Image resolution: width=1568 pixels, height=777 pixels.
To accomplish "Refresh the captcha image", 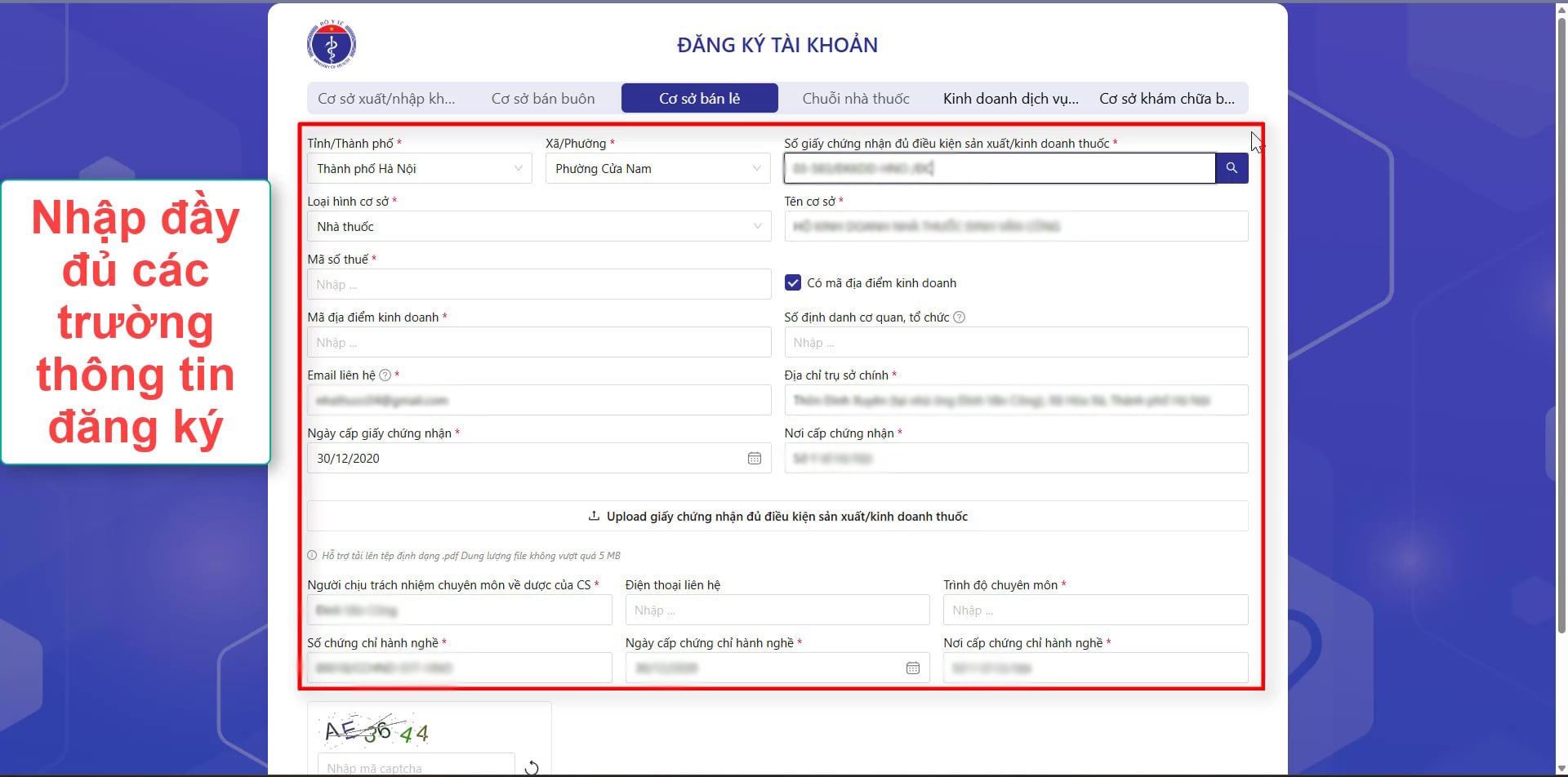I will (532, 767).
